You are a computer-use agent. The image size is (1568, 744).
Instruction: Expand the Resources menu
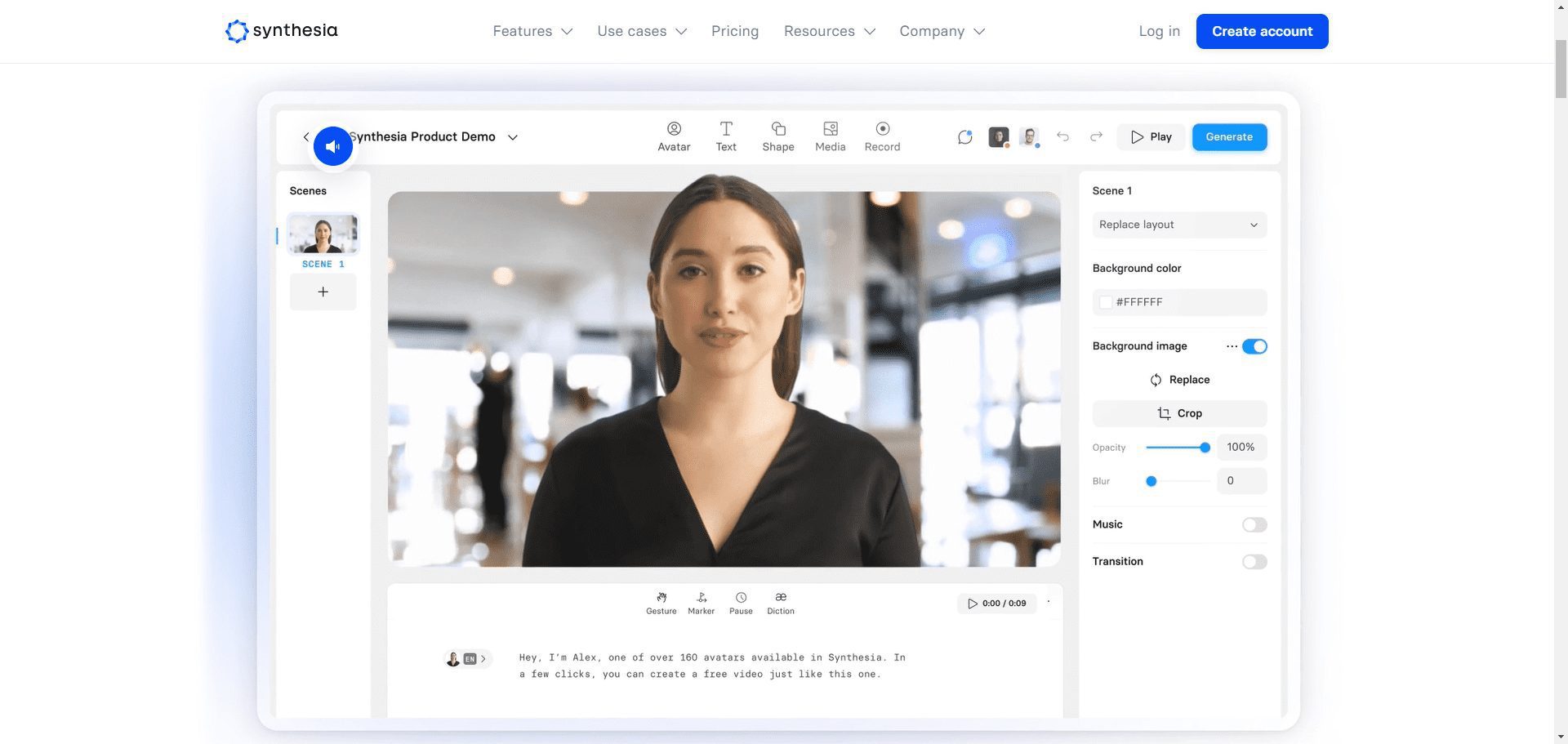click(830, 31)
